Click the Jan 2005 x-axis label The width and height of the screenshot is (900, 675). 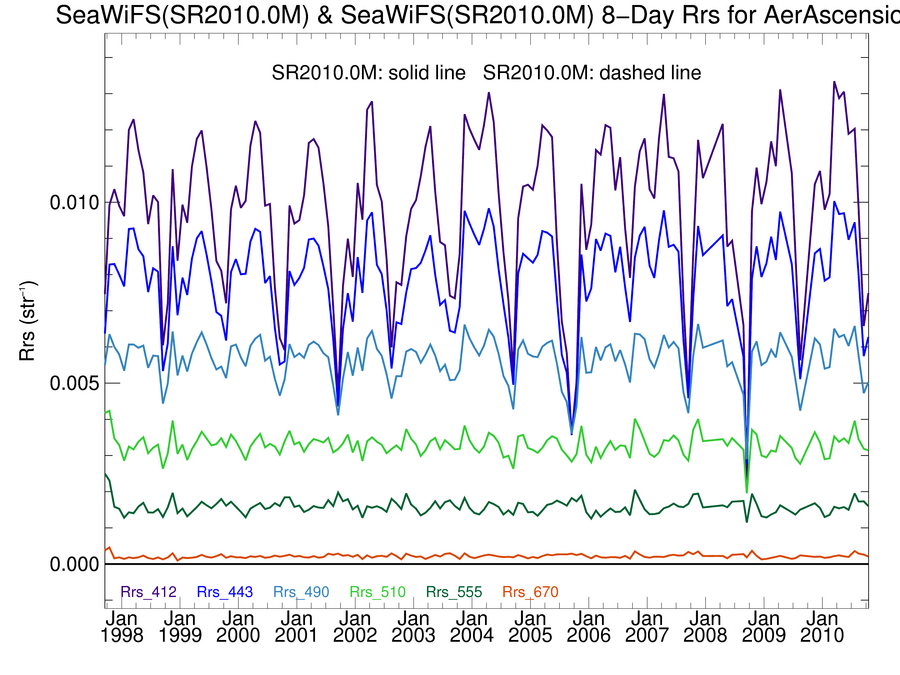pyautogui.click(x=530, y=627)
